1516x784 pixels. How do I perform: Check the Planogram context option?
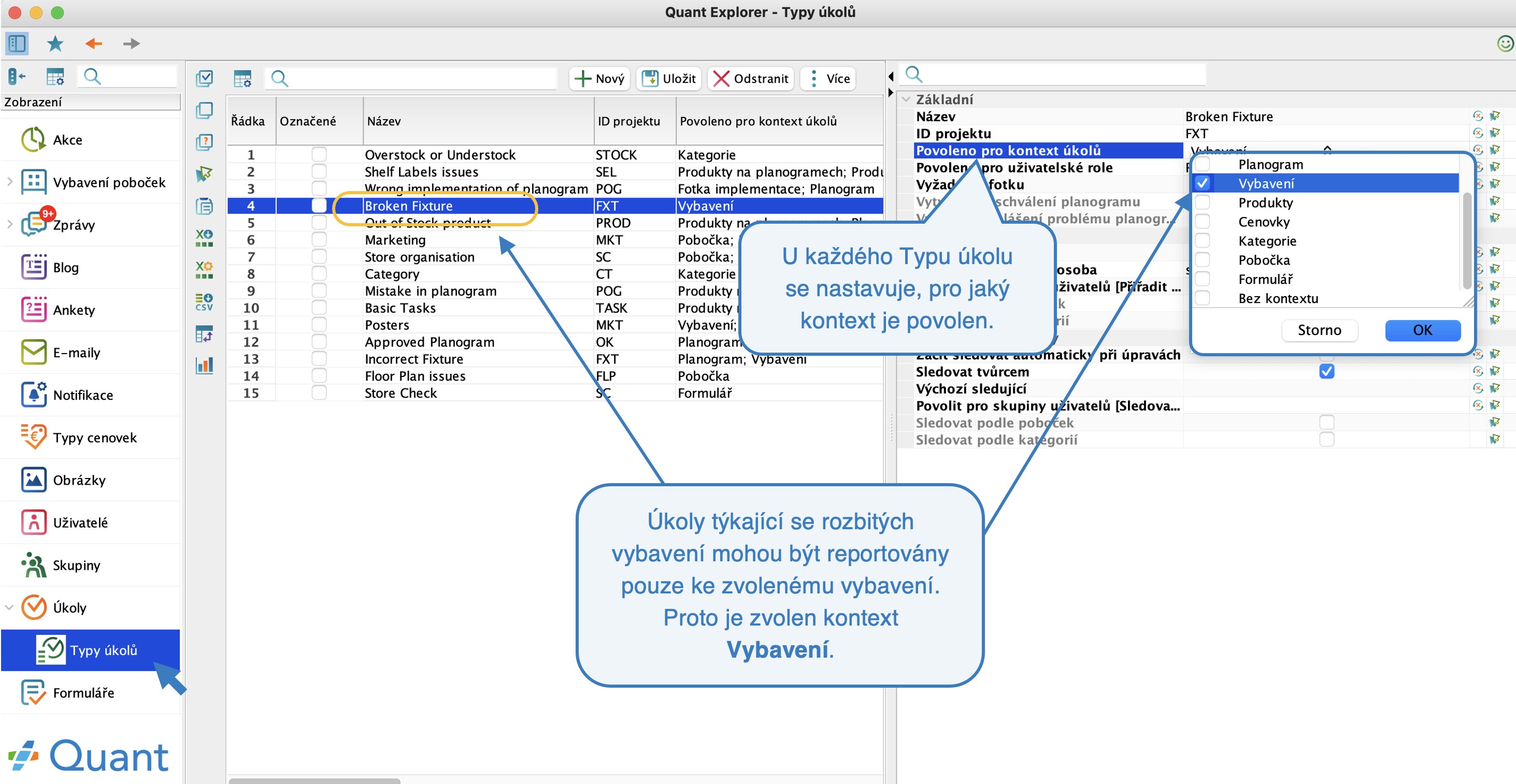[1203, 164]
